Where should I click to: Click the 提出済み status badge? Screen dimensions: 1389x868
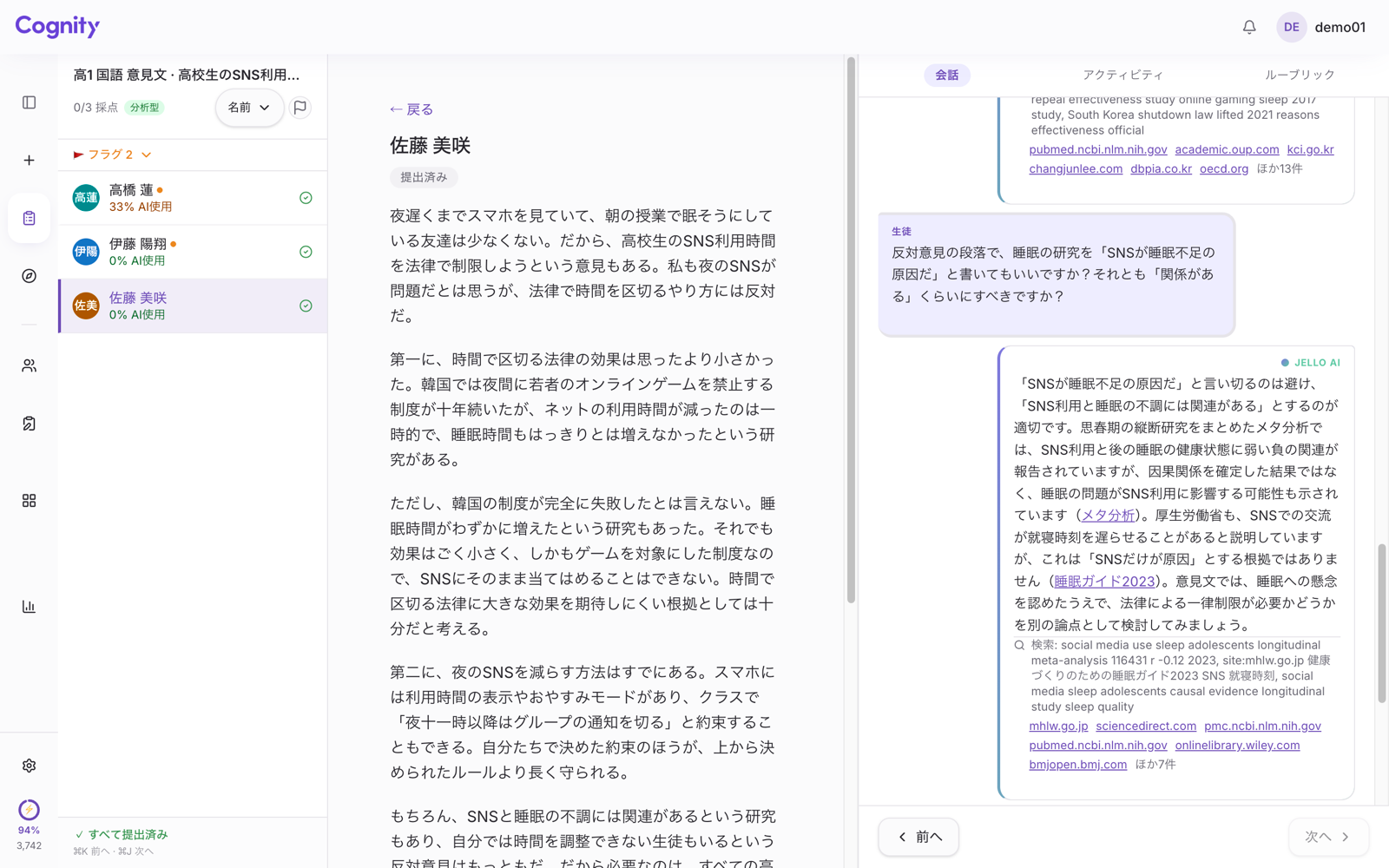point(424,177)
